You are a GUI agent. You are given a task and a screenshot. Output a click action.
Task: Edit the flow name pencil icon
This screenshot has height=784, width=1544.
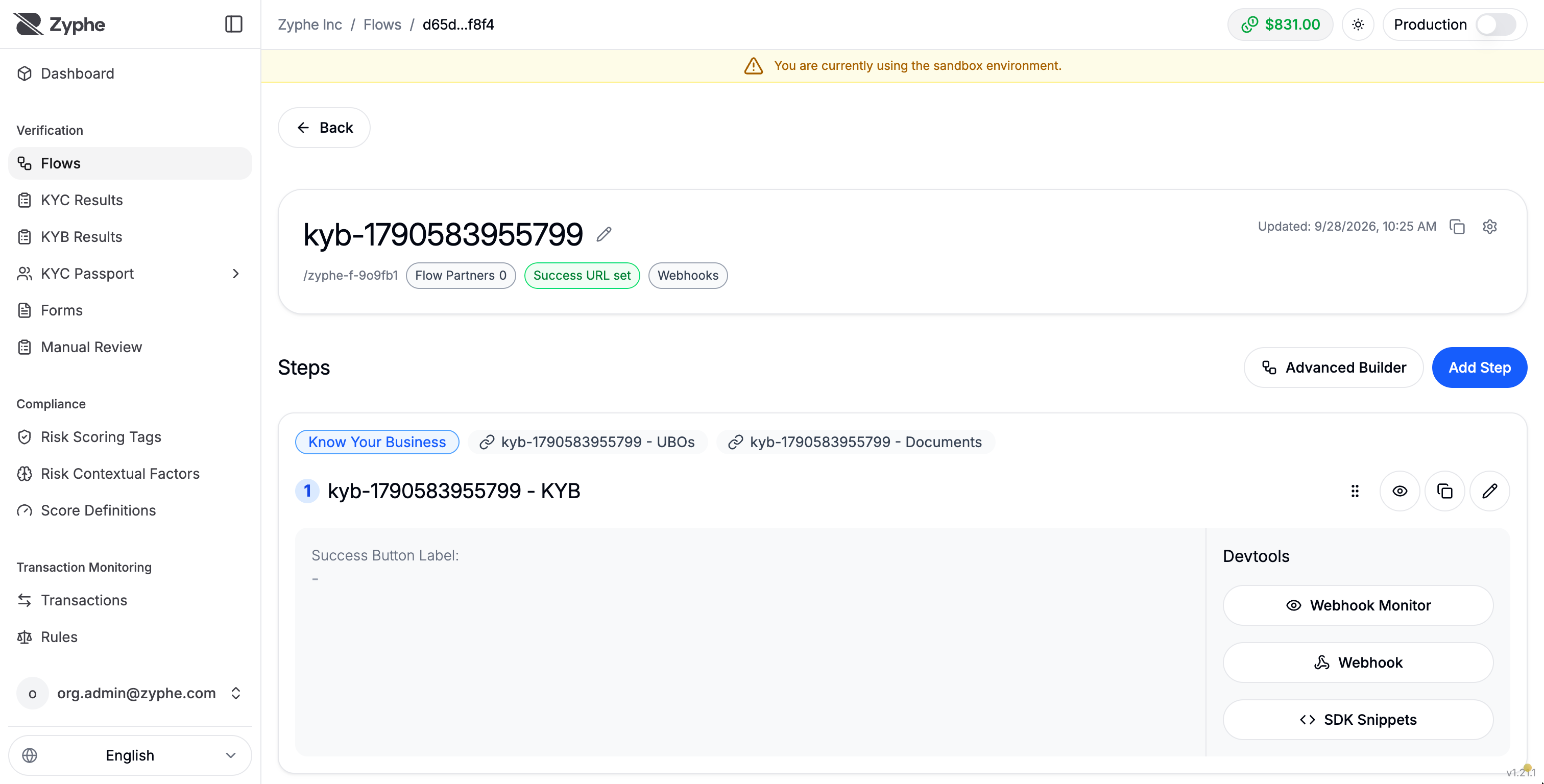click(x=604, y=234)
